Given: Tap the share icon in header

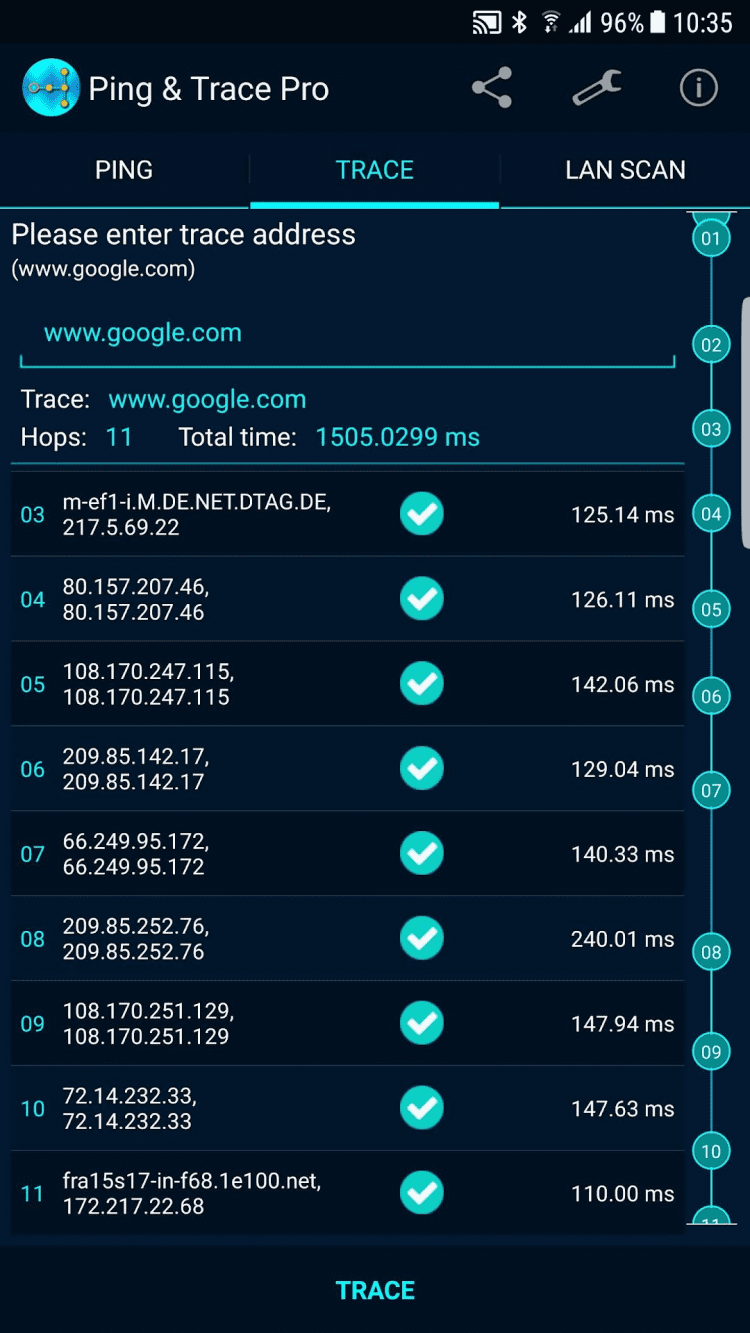Looking at the screenshot, I should pos(492,88).
